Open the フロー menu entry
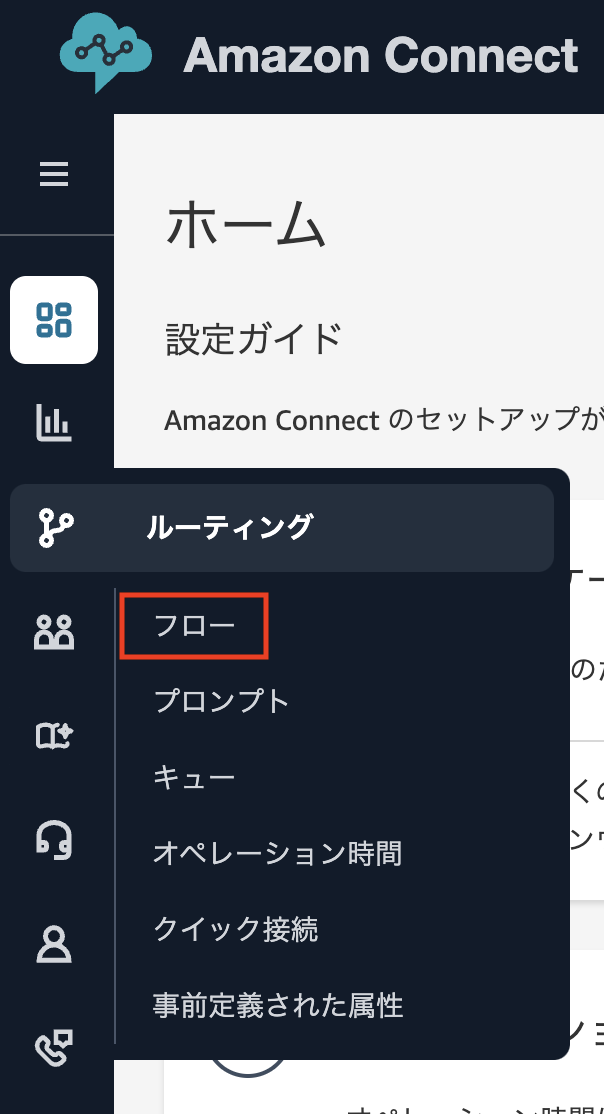The image size is (604, 1114). (192, 626)
